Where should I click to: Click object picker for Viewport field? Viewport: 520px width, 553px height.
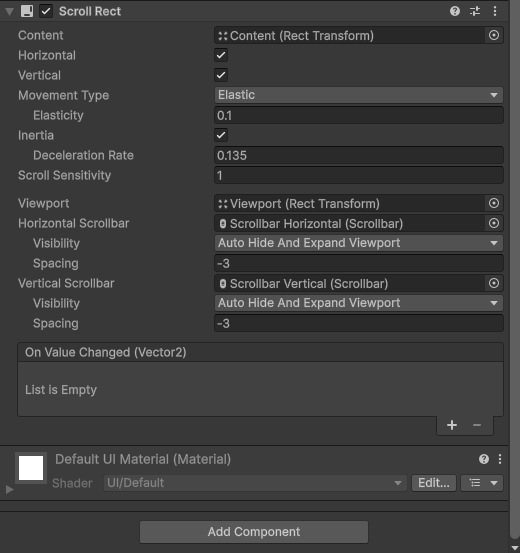pyautogui.click(x=494, y=203)
